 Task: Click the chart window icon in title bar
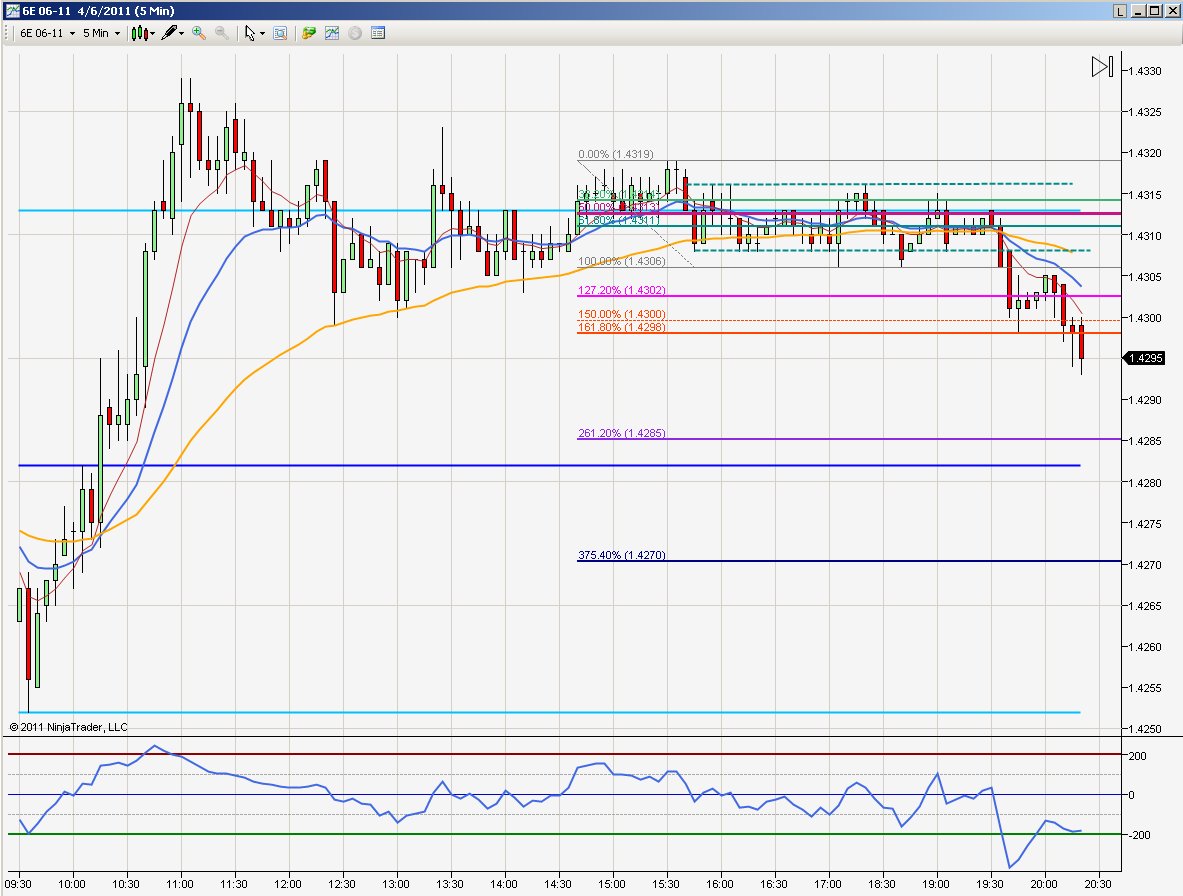pyautogui.click(x=12, y=11)
